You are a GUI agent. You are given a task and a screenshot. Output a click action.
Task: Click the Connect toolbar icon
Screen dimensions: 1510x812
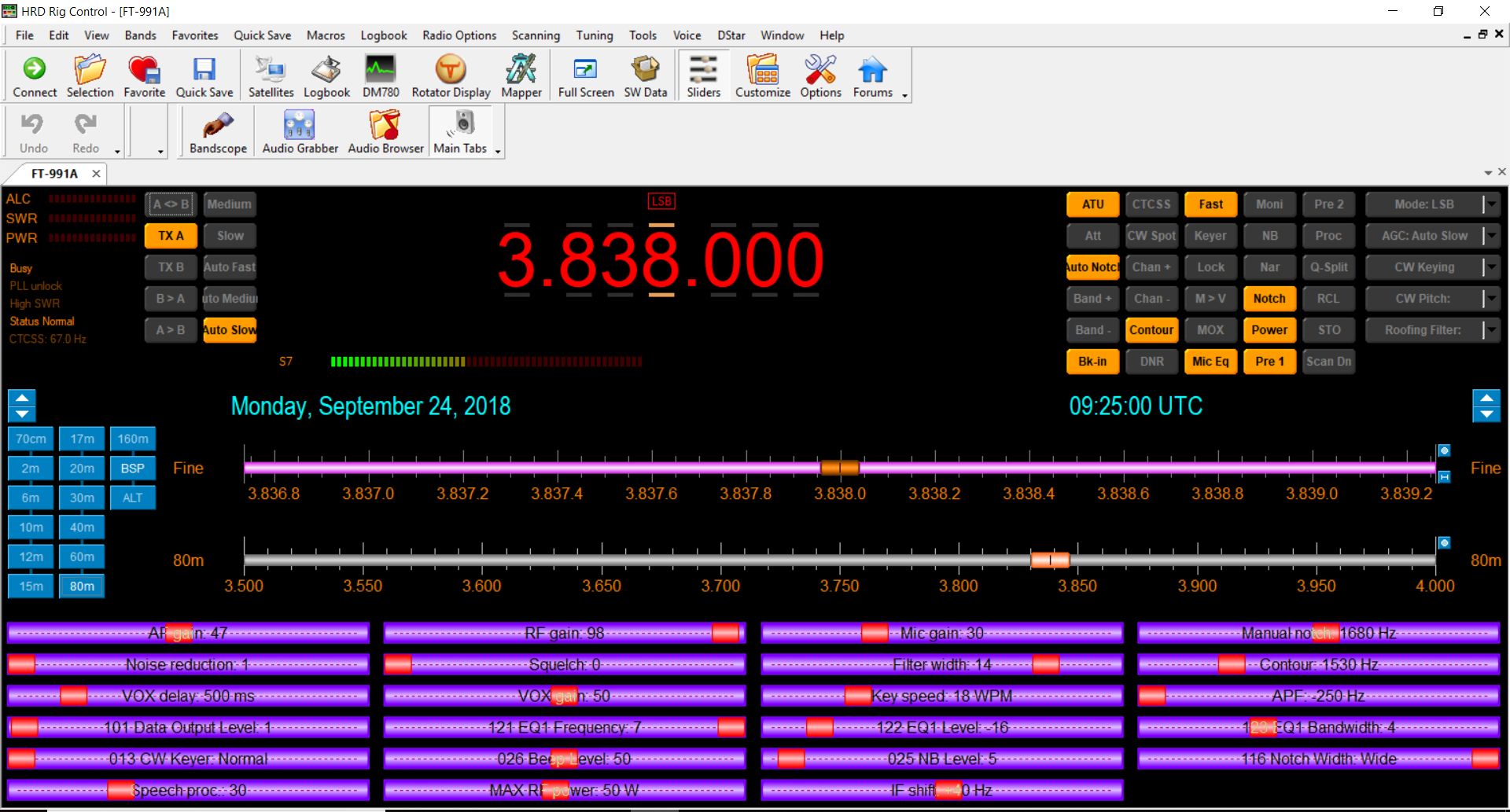(35, 76)
